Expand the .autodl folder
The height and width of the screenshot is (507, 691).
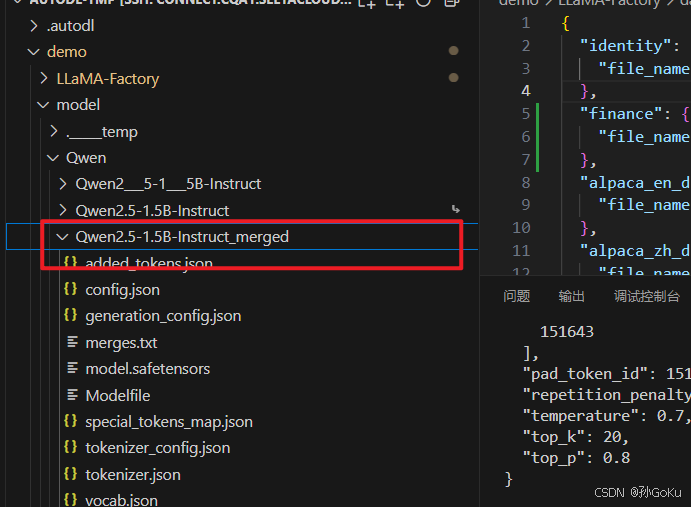(34, 26)
